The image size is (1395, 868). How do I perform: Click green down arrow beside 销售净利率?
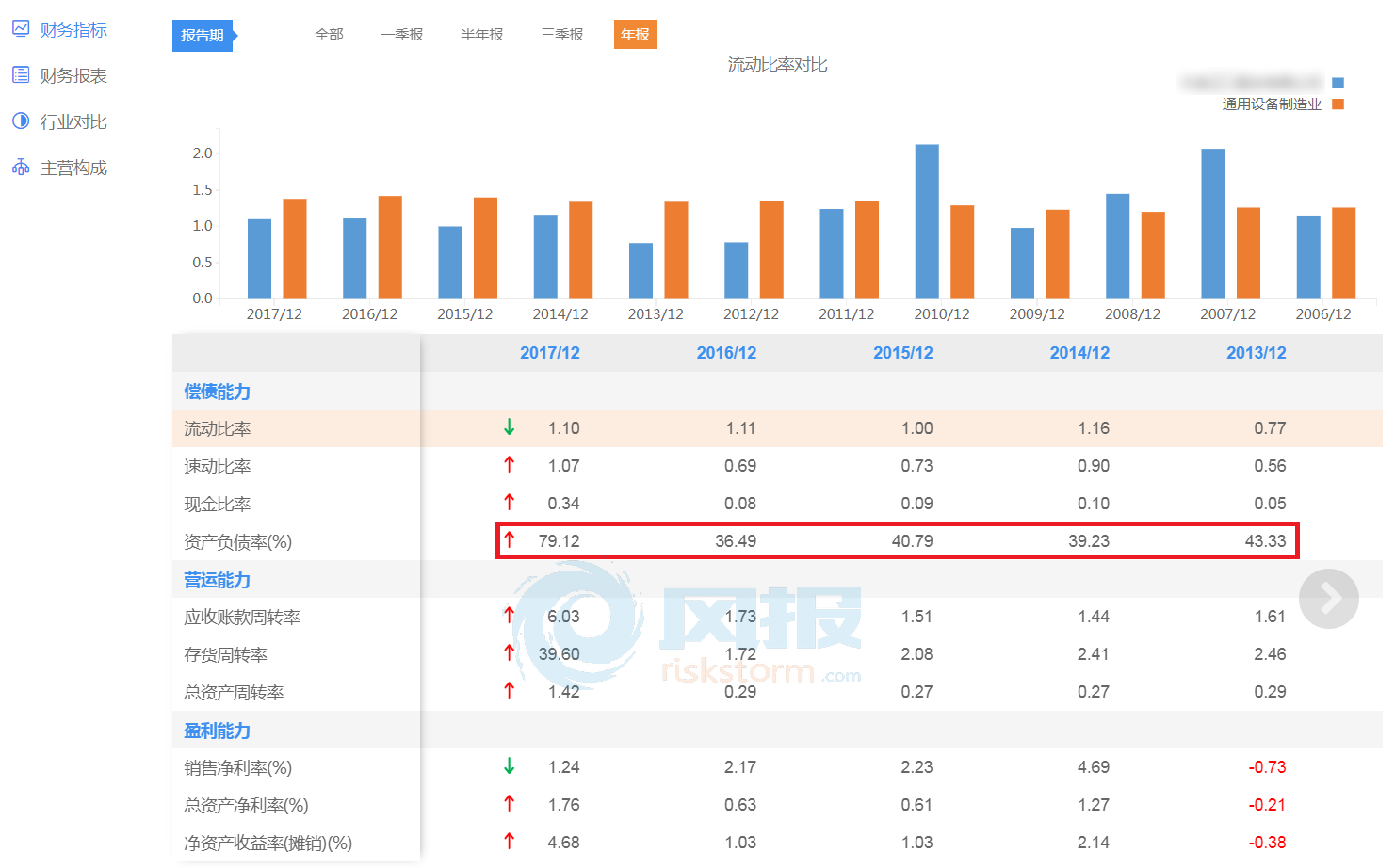pos(509,766)
